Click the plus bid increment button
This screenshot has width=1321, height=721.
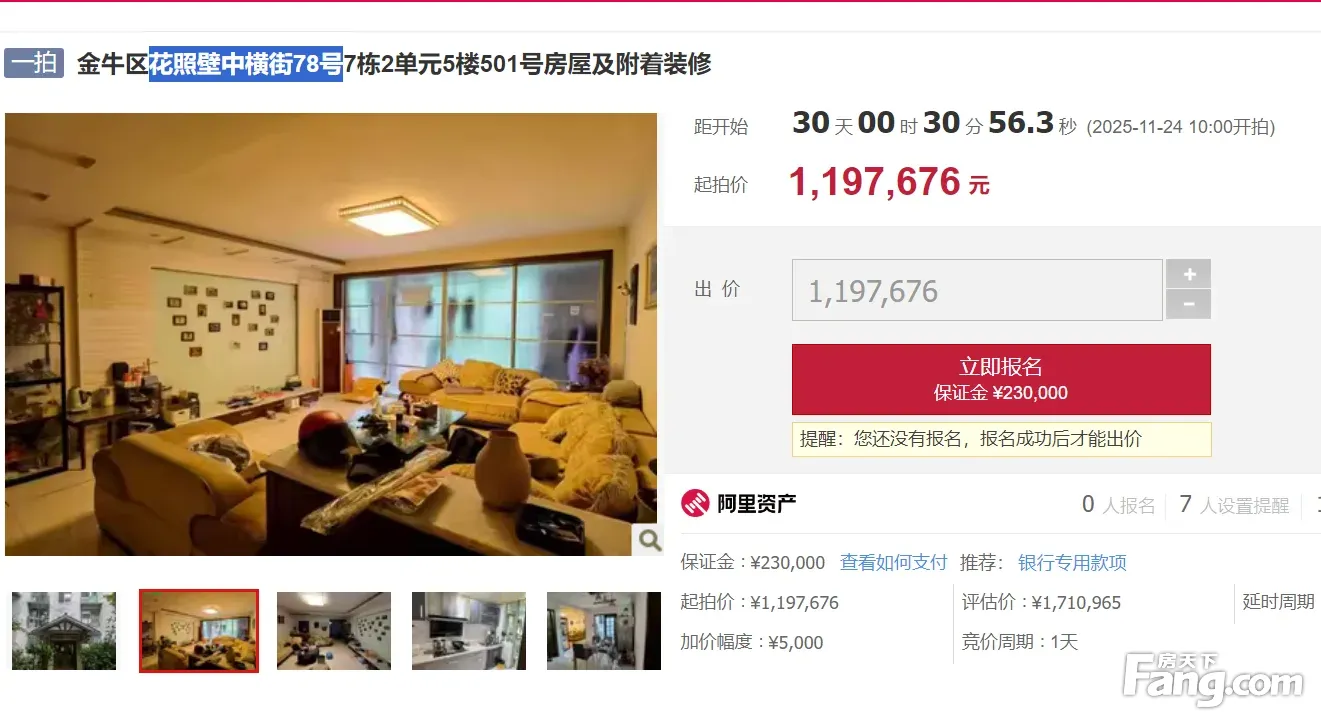tap(1188, 274)
